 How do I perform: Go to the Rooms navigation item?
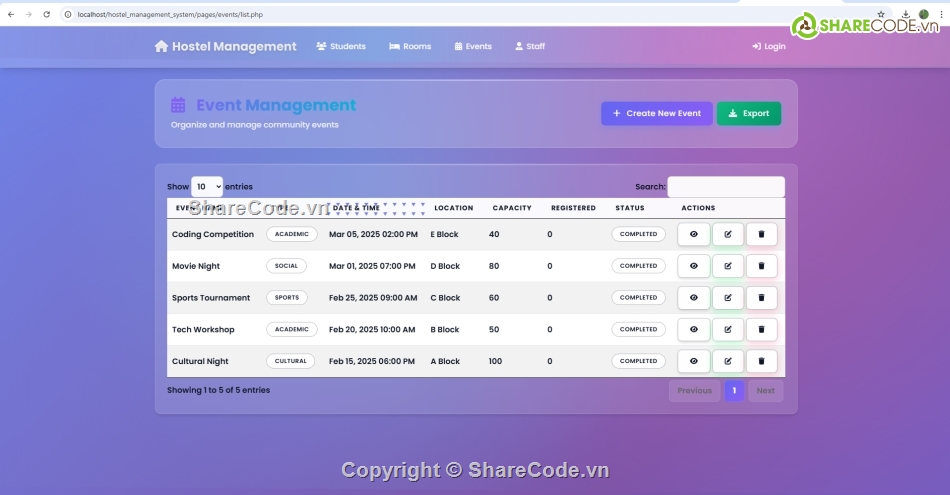tap(410, 46)
